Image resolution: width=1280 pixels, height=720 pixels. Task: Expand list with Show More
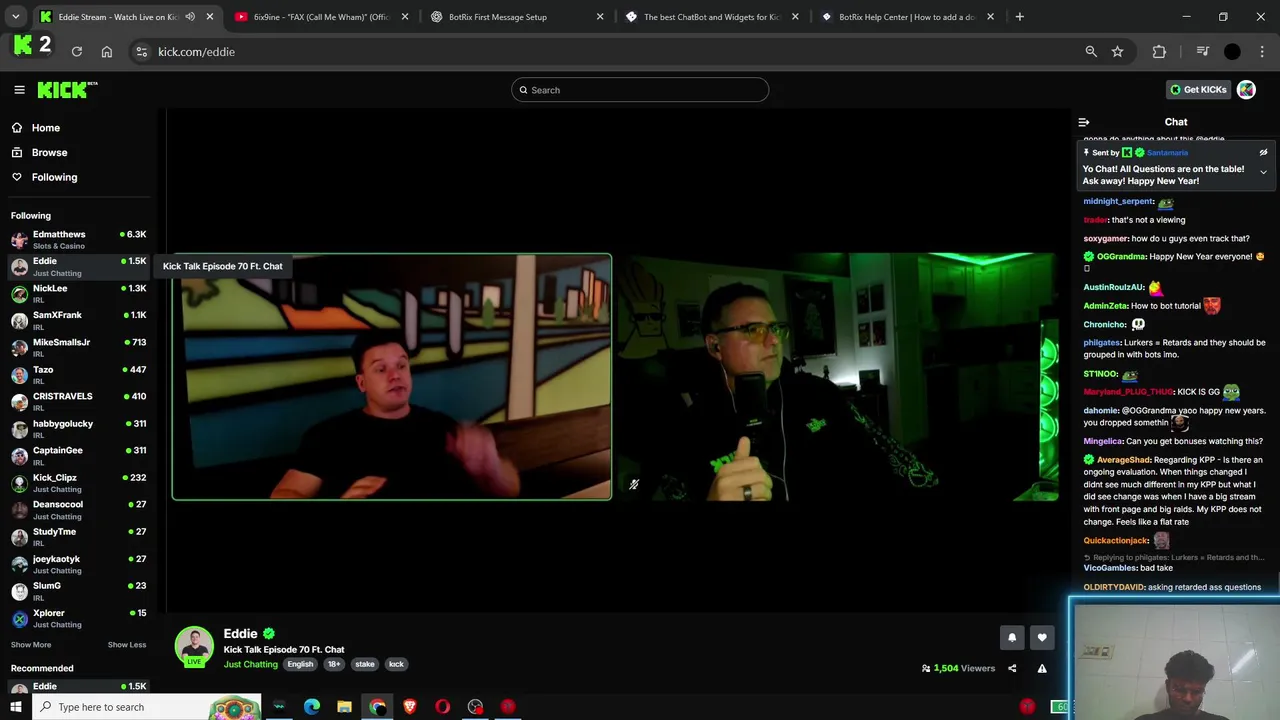coord(31,645)
